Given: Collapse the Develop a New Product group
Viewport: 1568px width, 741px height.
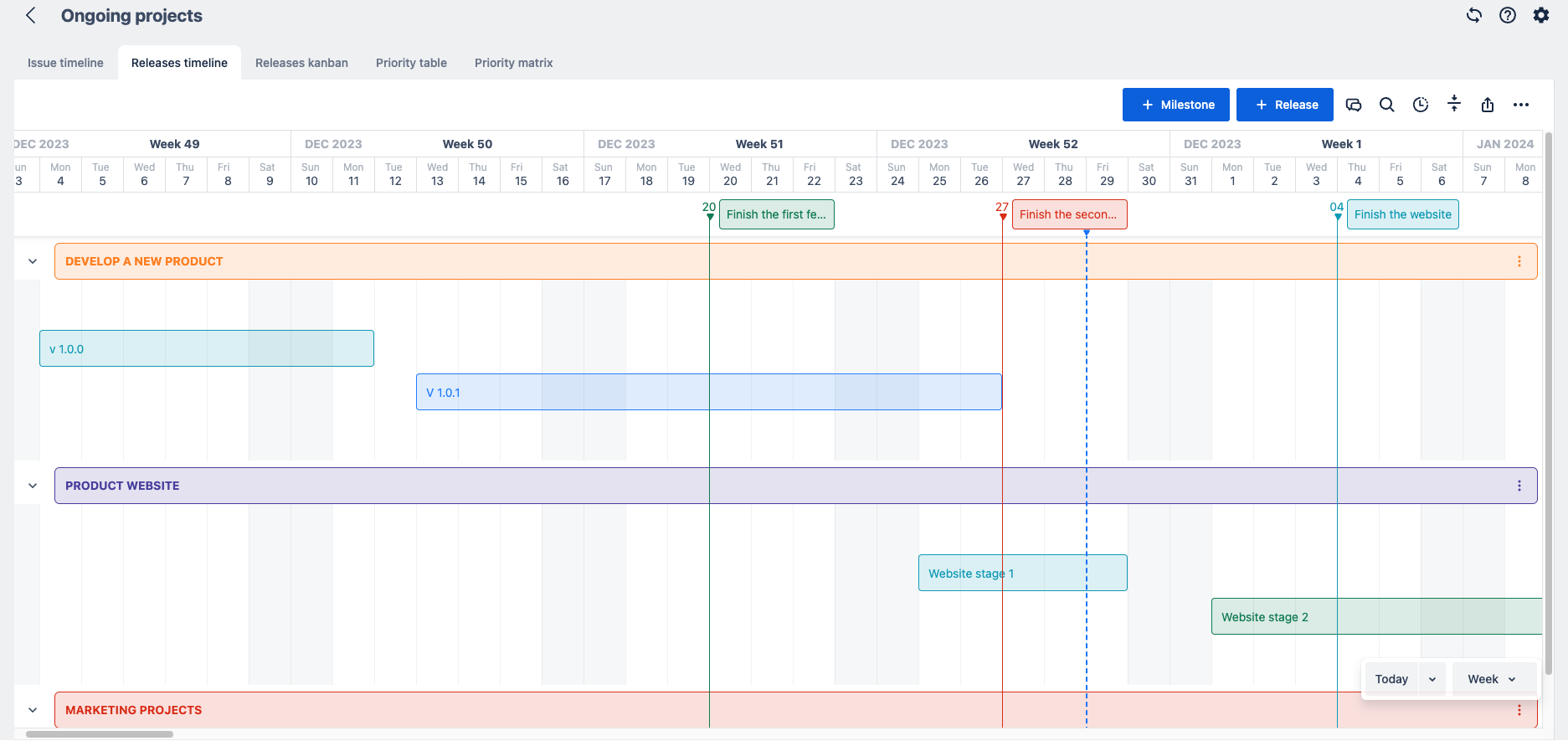Looking at the screenshot, I should tap(33, 261).
